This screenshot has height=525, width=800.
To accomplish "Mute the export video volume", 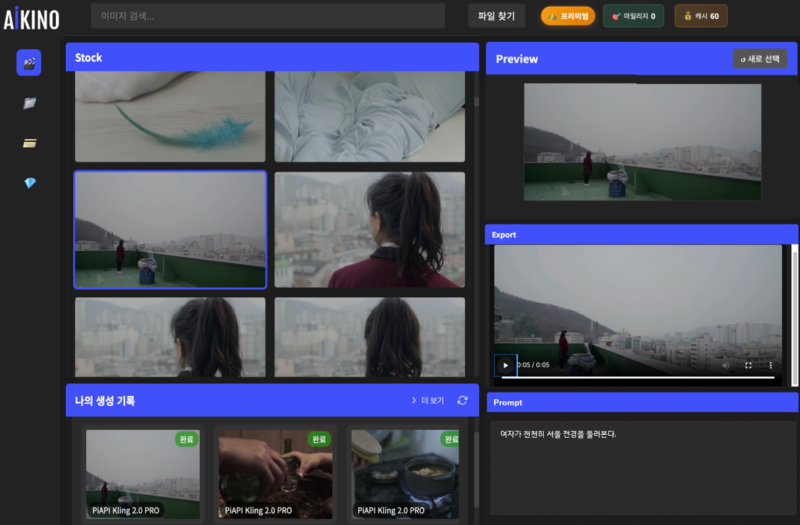I will pos(726,365).
